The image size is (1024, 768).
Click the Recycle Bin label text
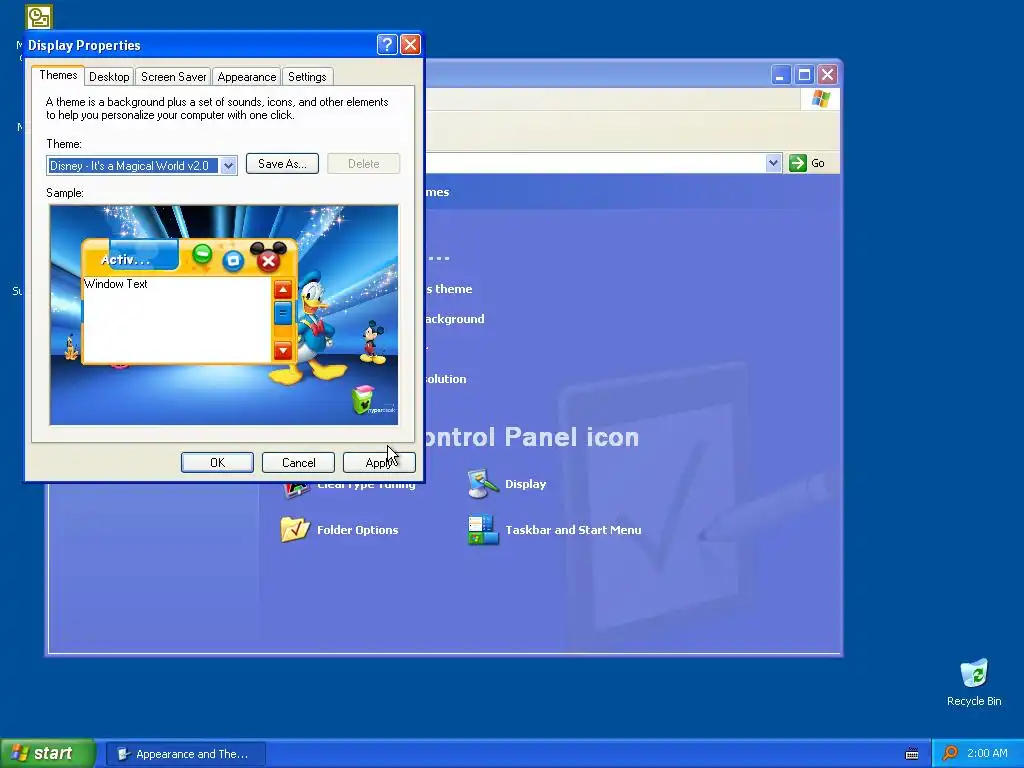tap(974, 701)
